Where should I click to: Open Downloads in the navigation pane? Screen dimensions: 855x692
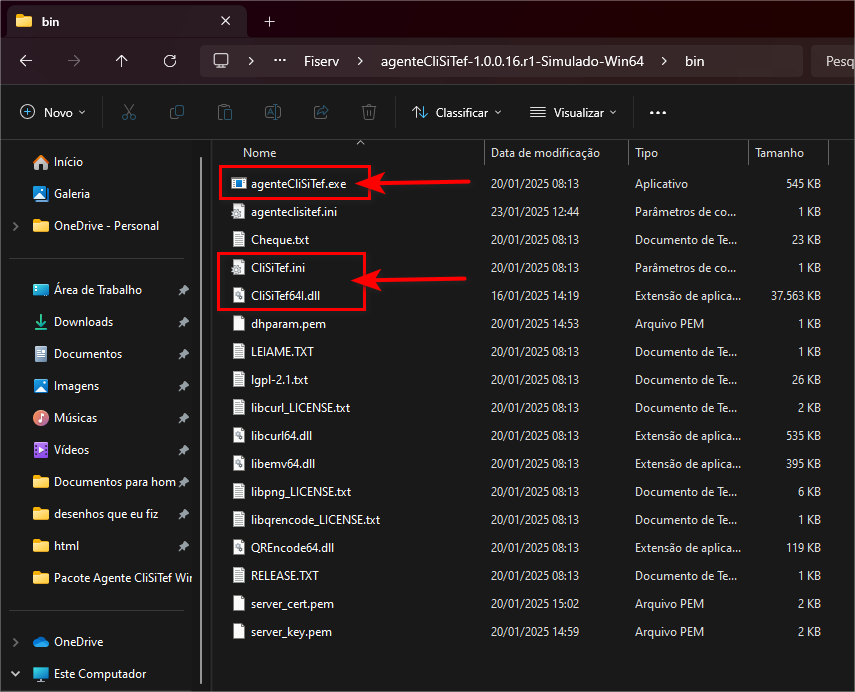[x=83, y=322]
